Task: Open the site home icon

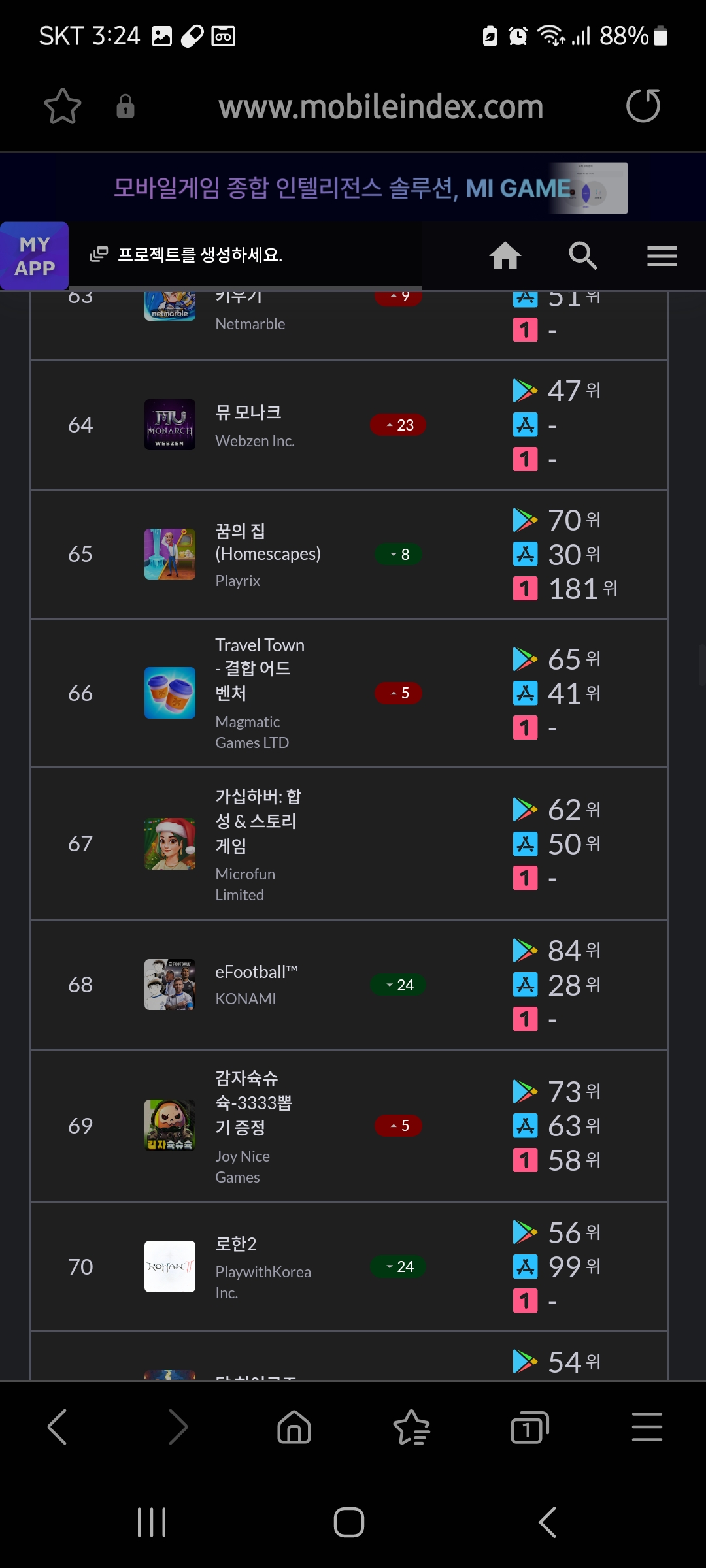Action: pos(505,255)
